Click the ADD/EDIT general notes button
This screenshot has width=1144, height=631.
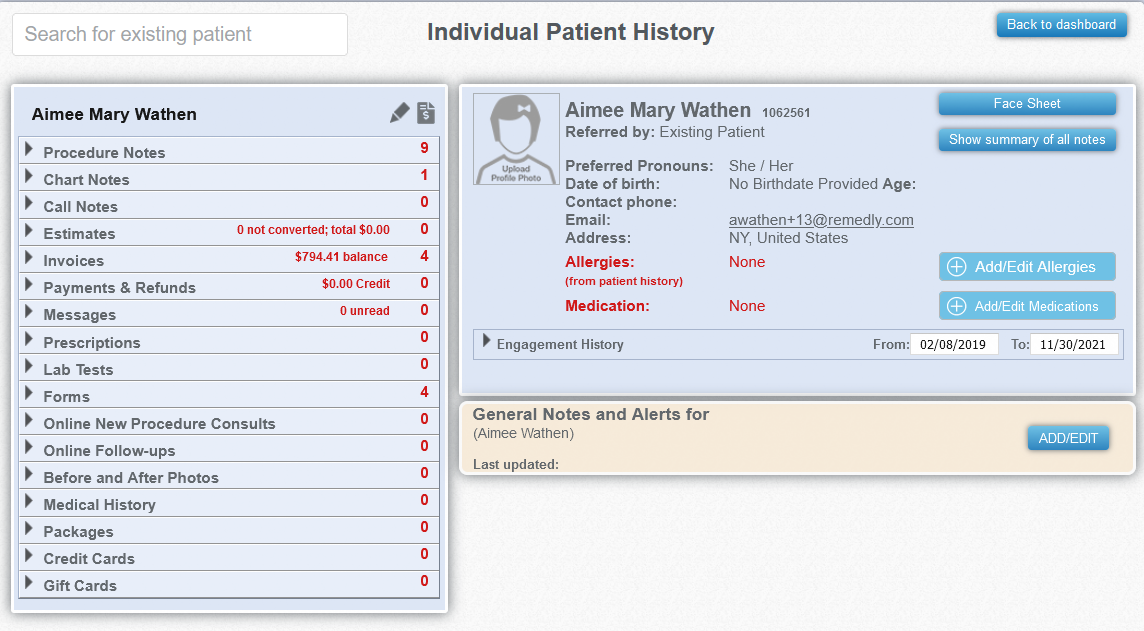[1068, 438]
